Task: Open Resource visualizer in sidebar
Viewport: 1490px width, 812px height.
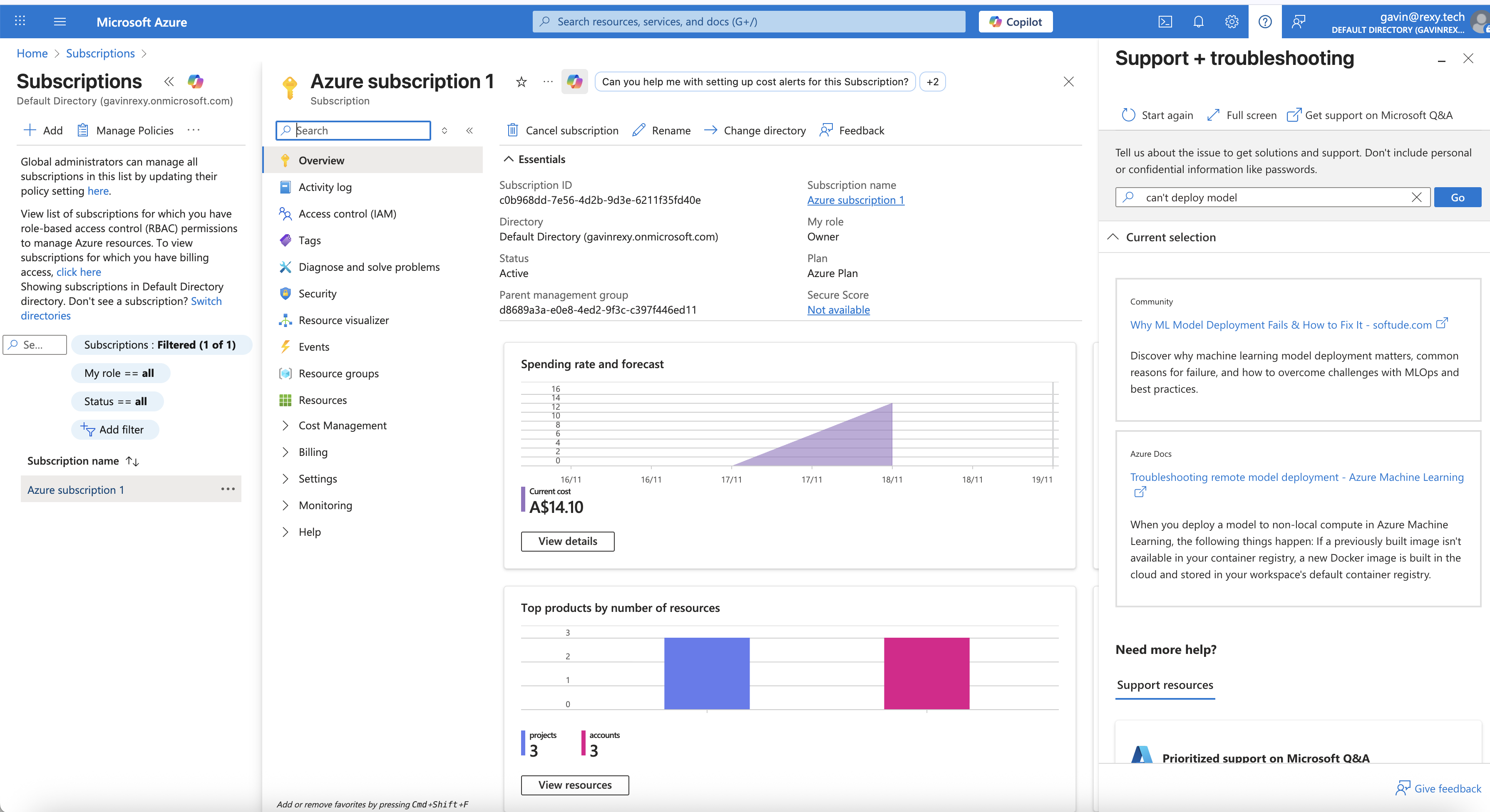Action: [343, 320]
